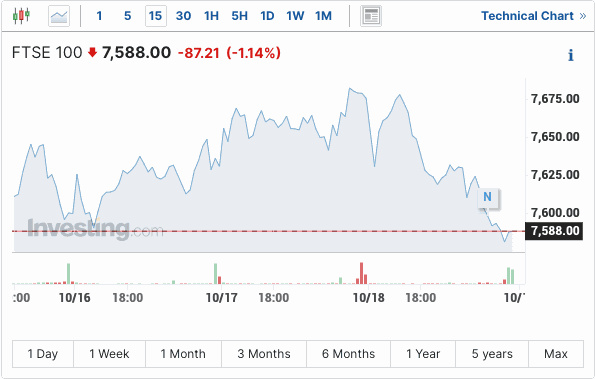Screen dimensions: 595x379
Task: Select the area chart type icon
Action: [x=59, y=16]
